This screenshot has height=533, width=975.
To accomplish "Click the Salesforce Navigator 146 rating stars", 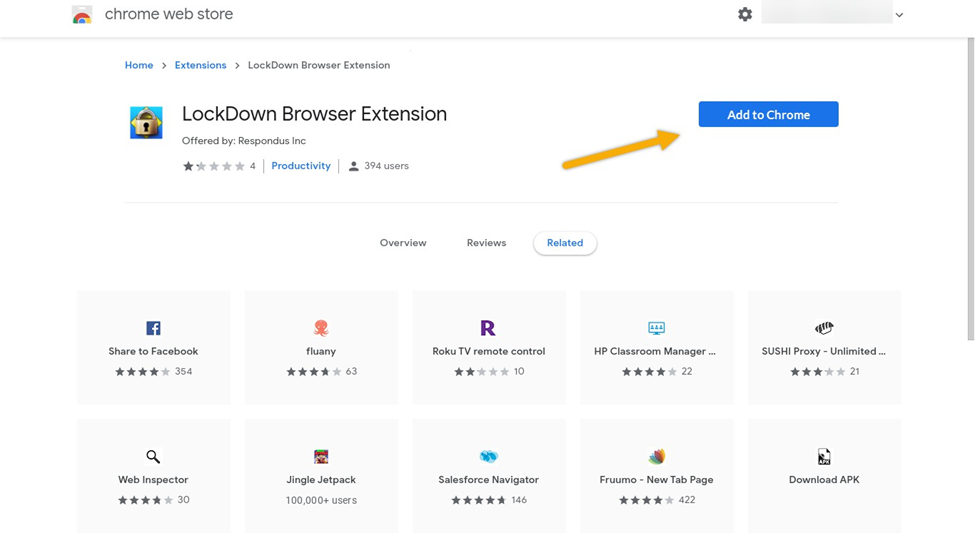I will click(x=479, y=501).
